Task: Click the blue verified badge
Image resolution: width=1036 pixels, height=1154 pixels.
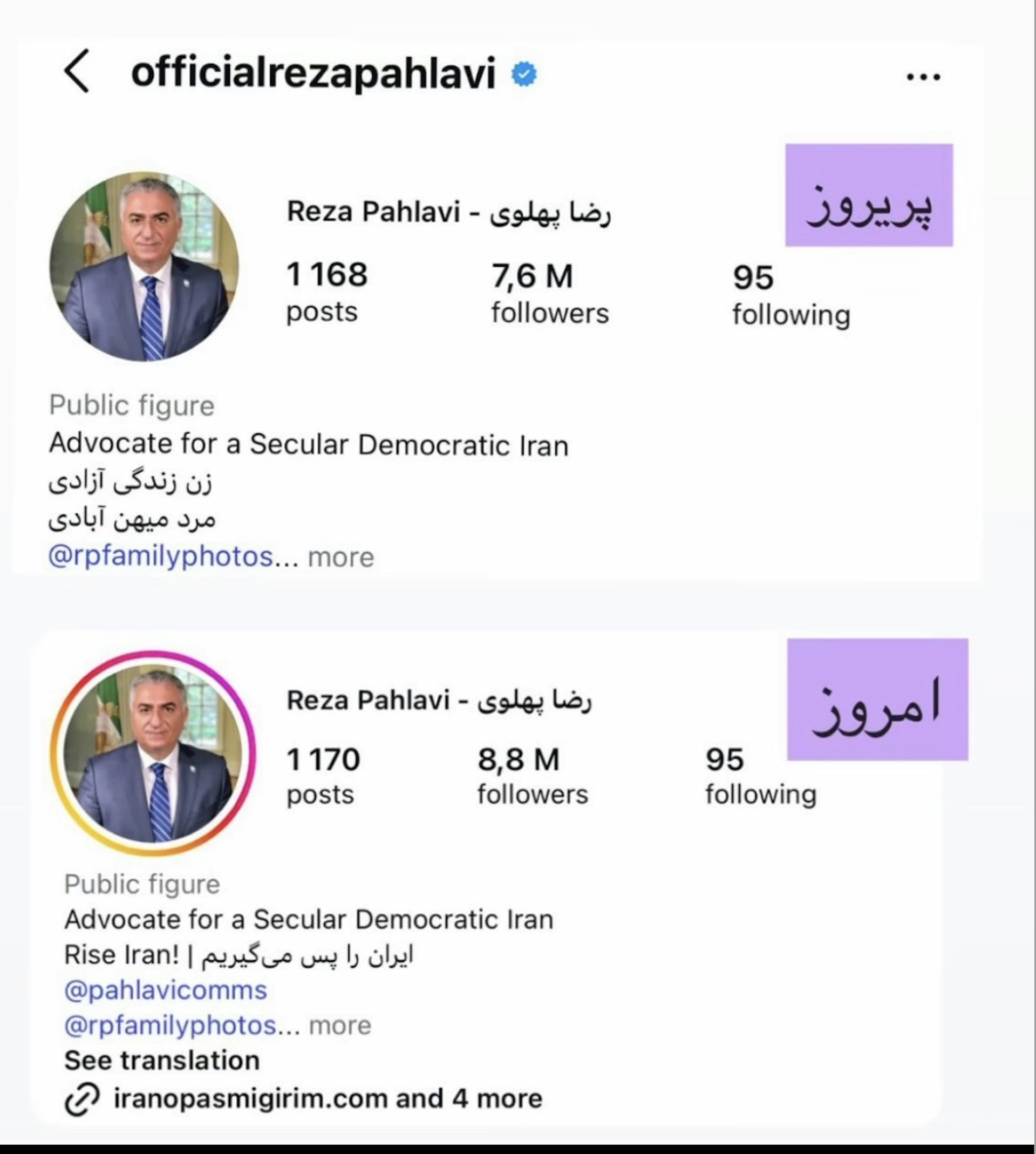Action: click(524, 74)
